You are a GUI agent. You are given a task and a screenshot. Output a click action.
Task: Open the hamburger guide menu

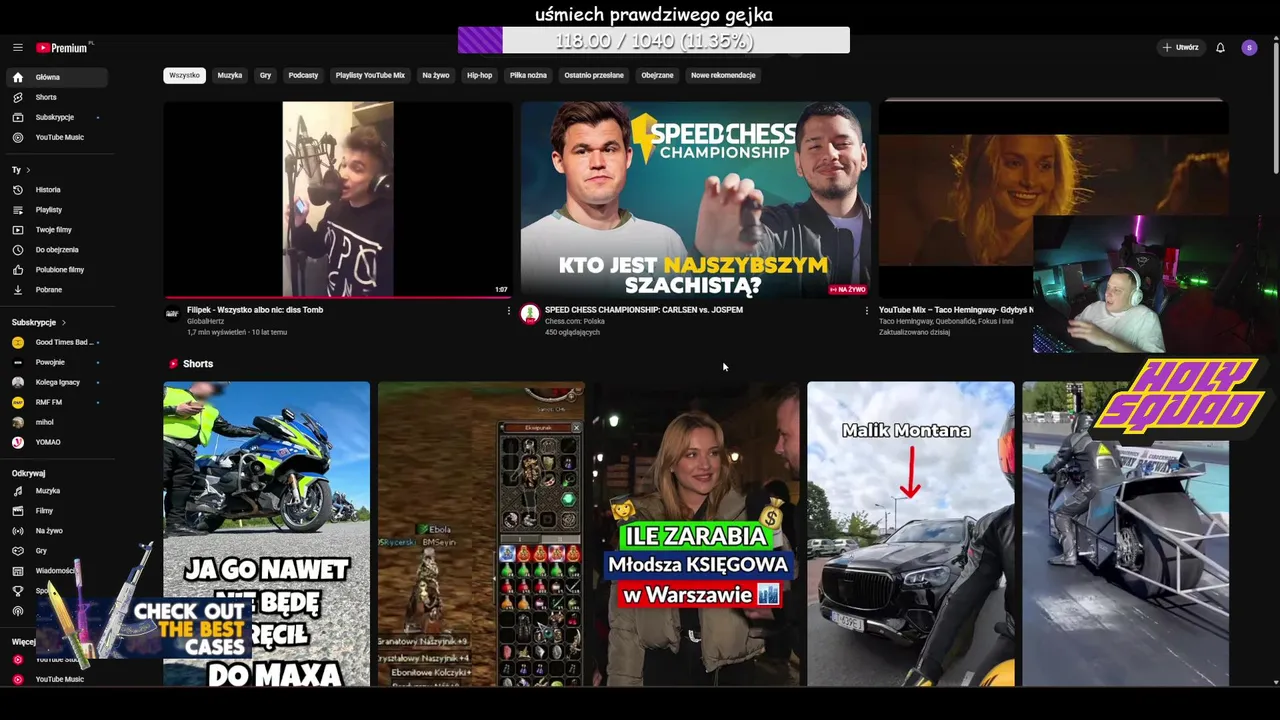click(x=17, y=47)
